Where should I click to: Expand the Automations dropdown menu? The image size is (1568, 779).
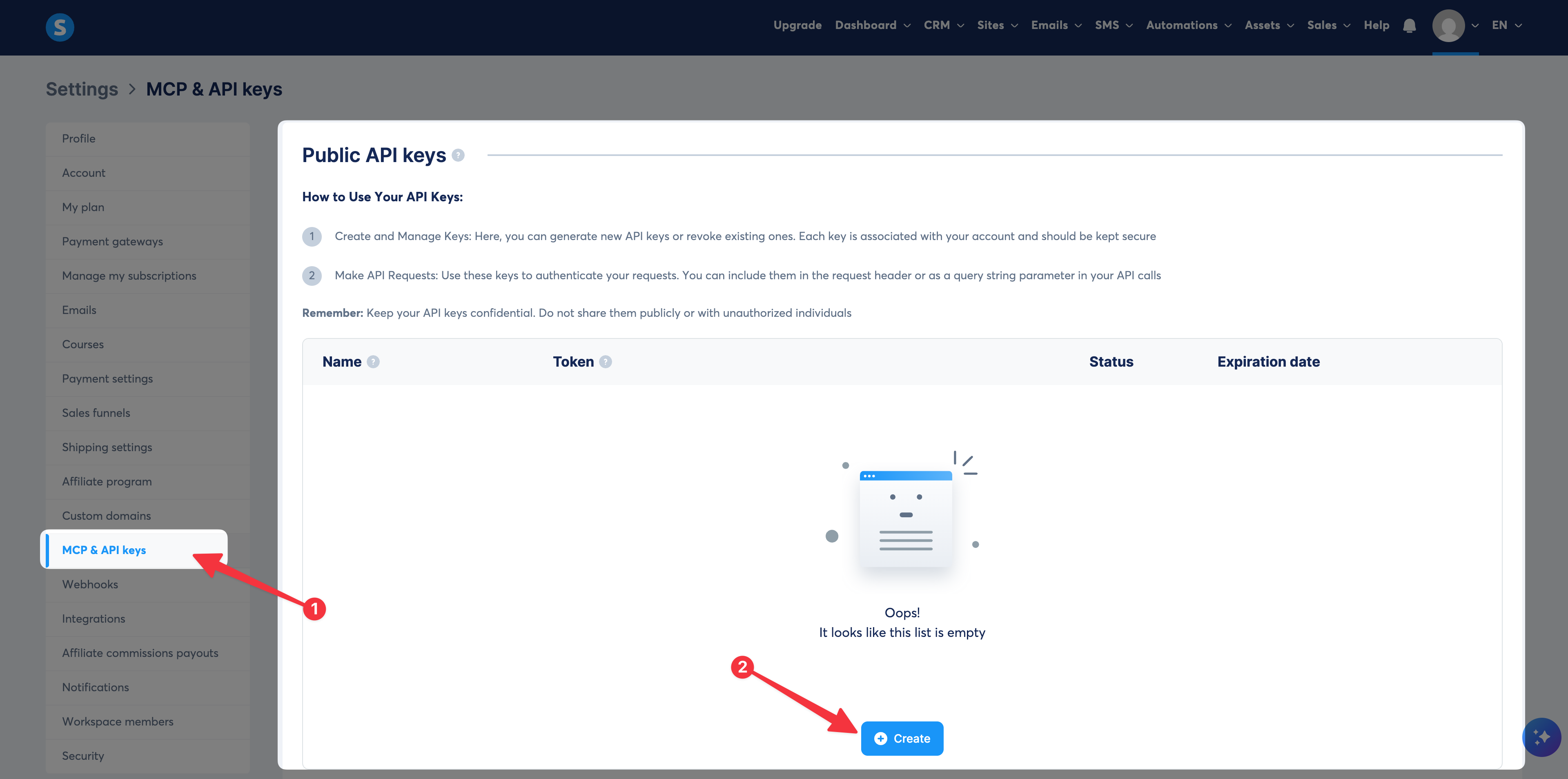[x=1188, y=25]
